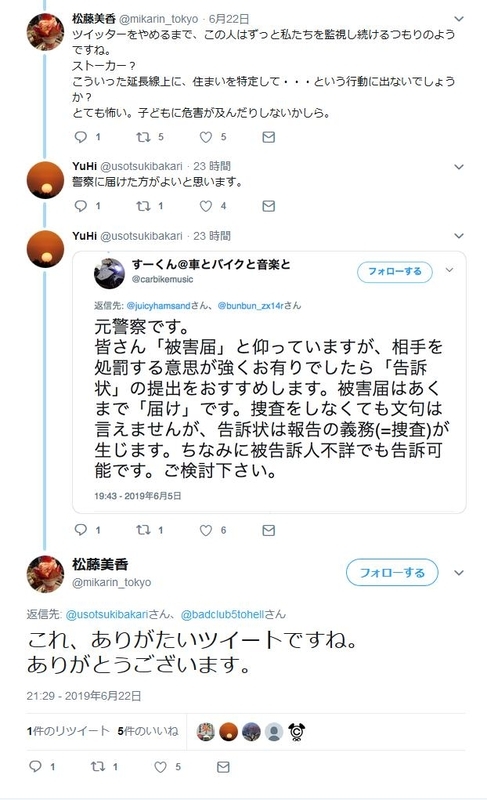Open the chevron beside the main tweet's follow button
The width and height of the screenshot is (487, 800).
[x=459, y=572]
